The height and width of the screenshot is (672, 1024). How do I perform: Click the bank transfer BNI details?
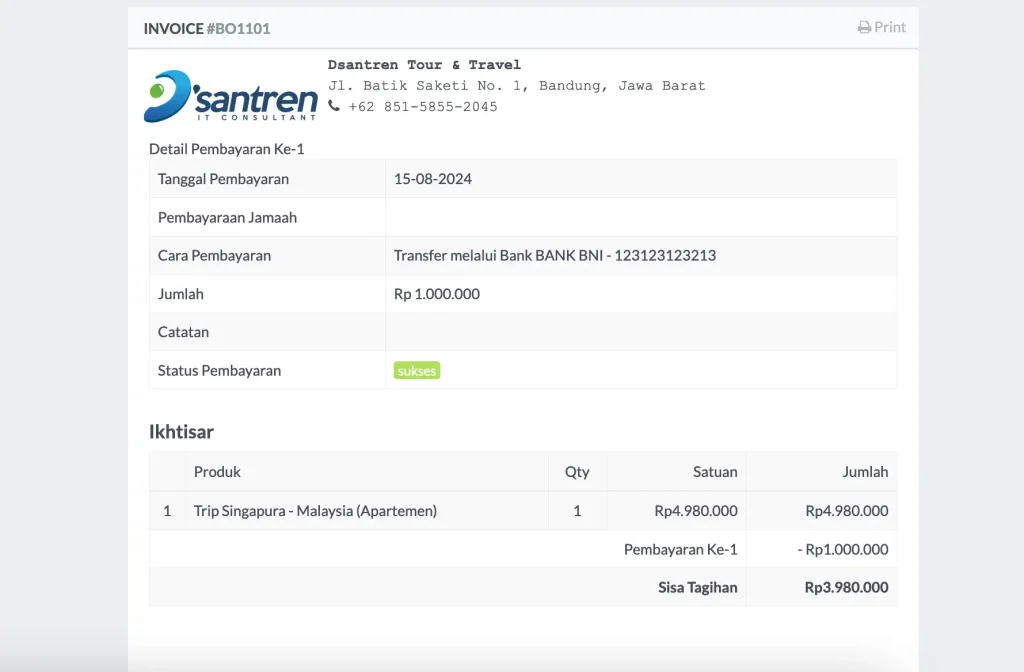[x=555, y=255]
